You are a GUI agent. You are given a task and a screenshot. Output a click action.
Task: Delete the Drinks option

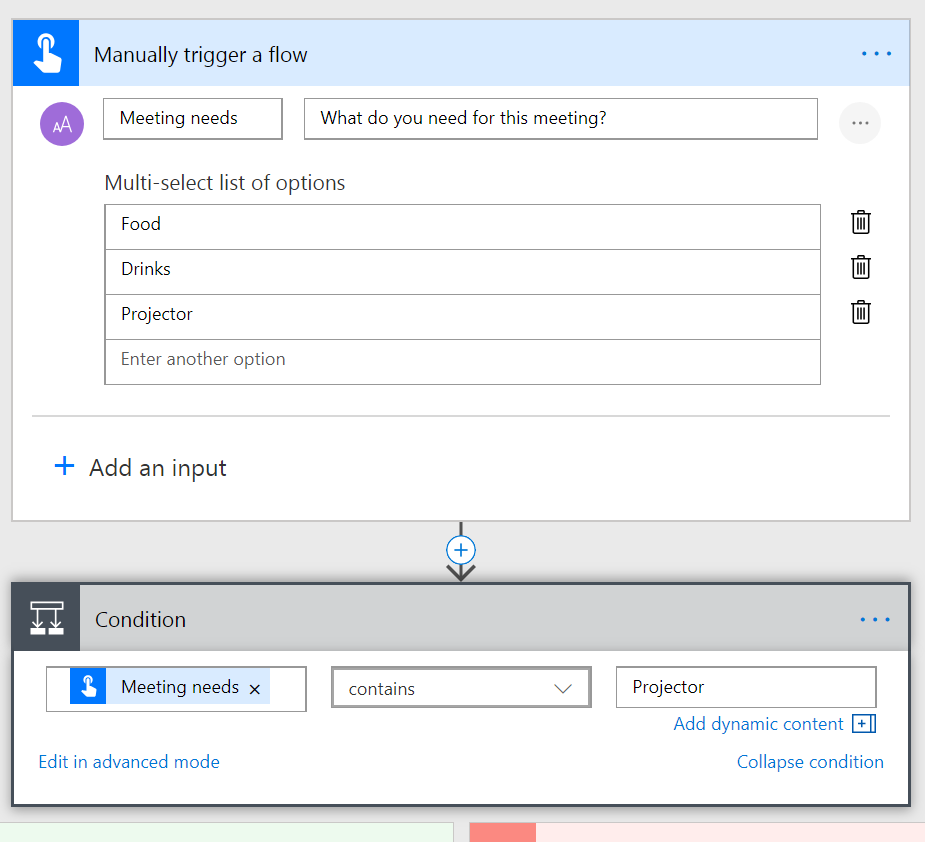tap(860, 268)
